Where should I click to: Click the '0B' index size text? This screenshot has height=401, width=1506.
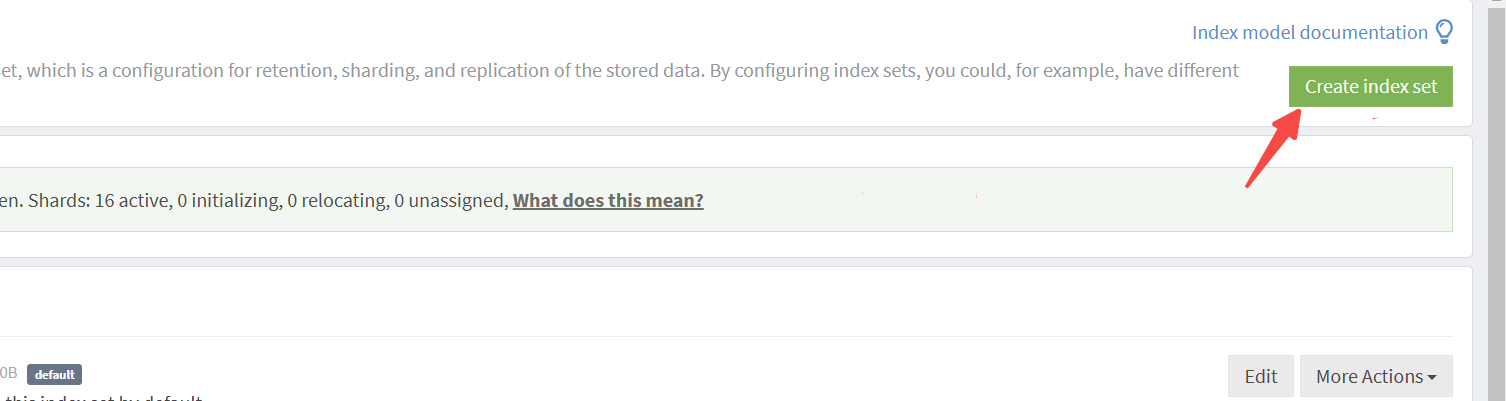click(x=8, y=373)
